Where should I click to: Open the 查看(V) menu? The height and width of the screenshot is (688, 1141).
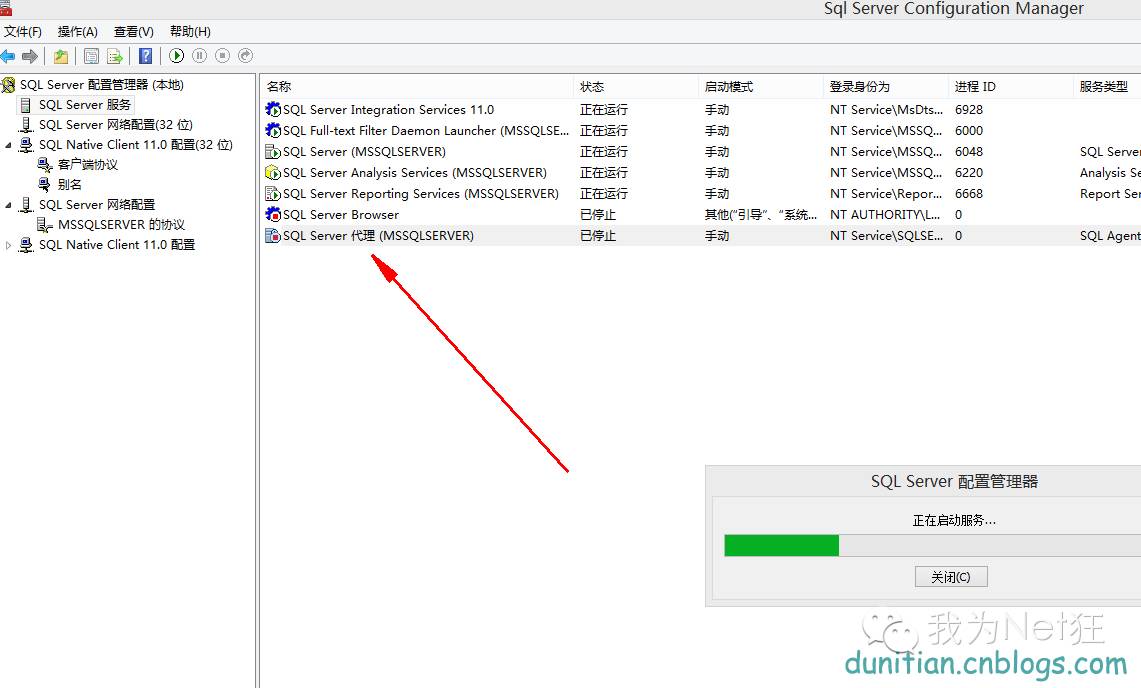point(134,31)
